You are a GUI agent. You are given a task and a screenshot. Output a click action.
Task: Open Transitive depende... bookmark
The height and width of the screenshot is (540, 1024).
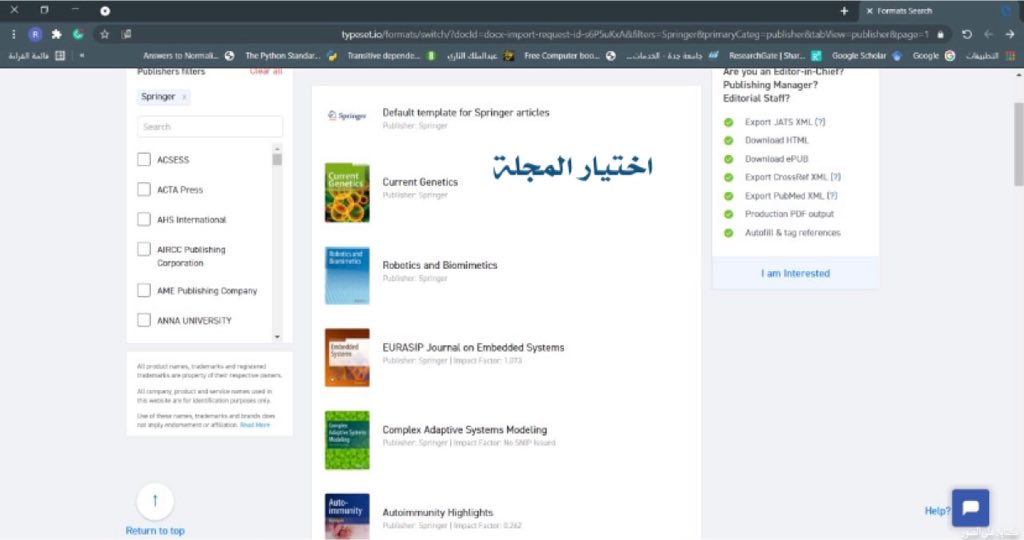pos(392,56)
